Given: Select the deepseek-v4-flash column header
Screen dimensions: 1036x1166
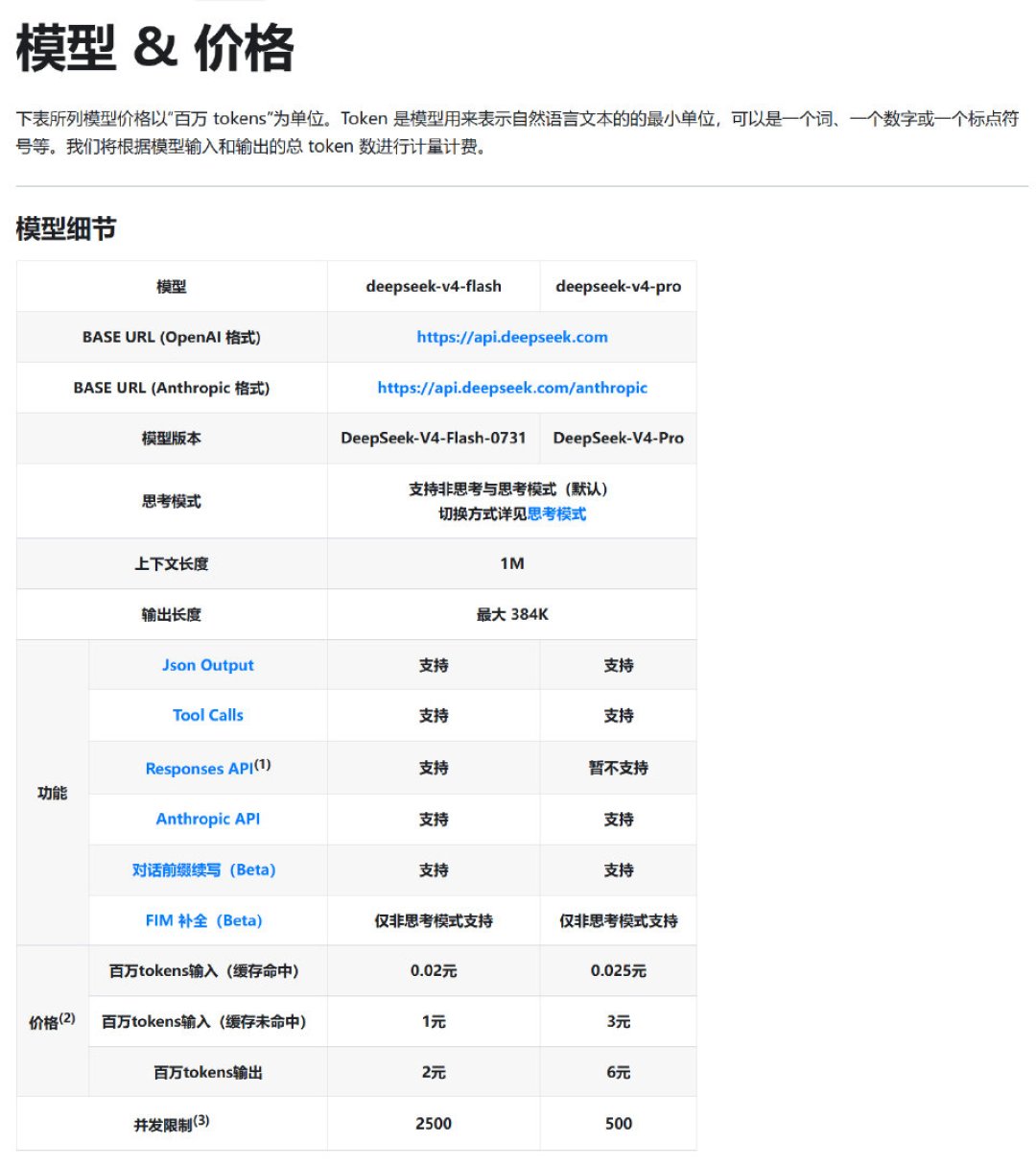Looking at the screenshot, I should click(434, 286).
